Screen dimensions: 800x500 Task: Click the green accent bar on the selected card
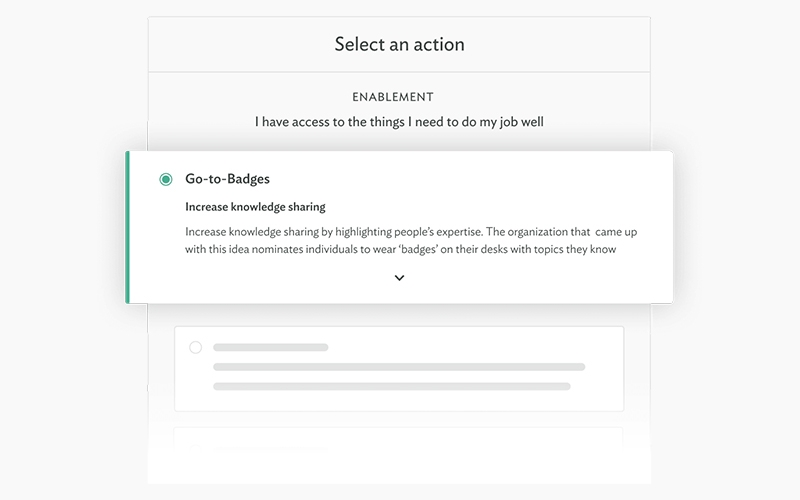[x=128, y=227]
